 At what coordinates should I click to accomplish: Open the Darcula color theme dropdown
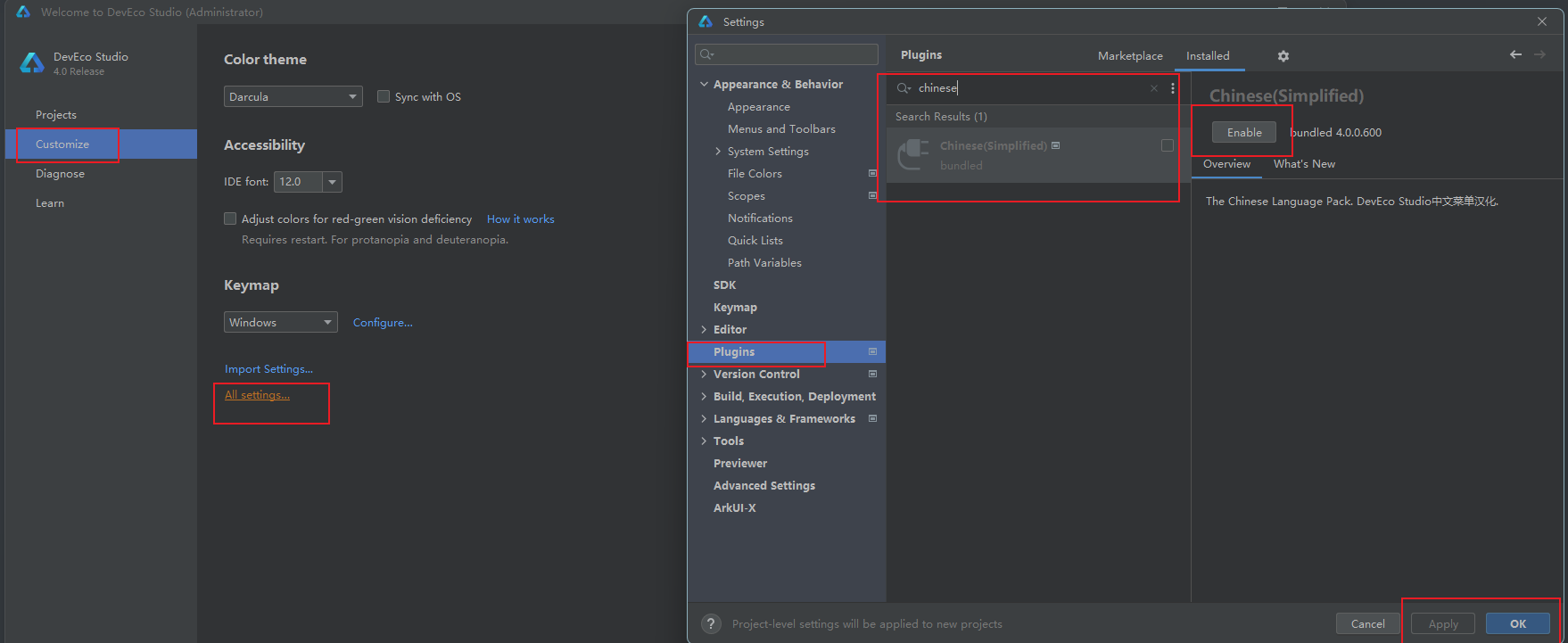click(293, 96)
